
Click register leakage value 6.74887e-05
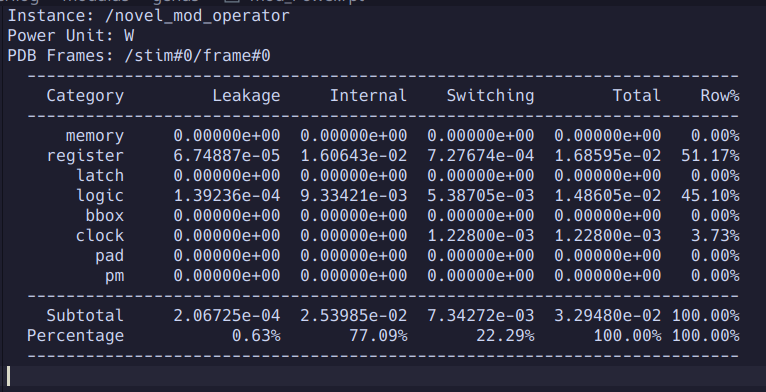227,156
